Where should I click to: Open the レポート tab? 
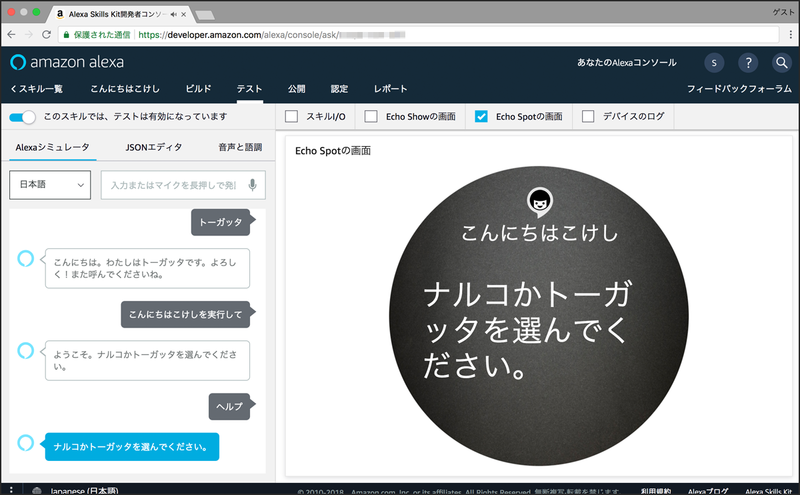tap(390, 89)
